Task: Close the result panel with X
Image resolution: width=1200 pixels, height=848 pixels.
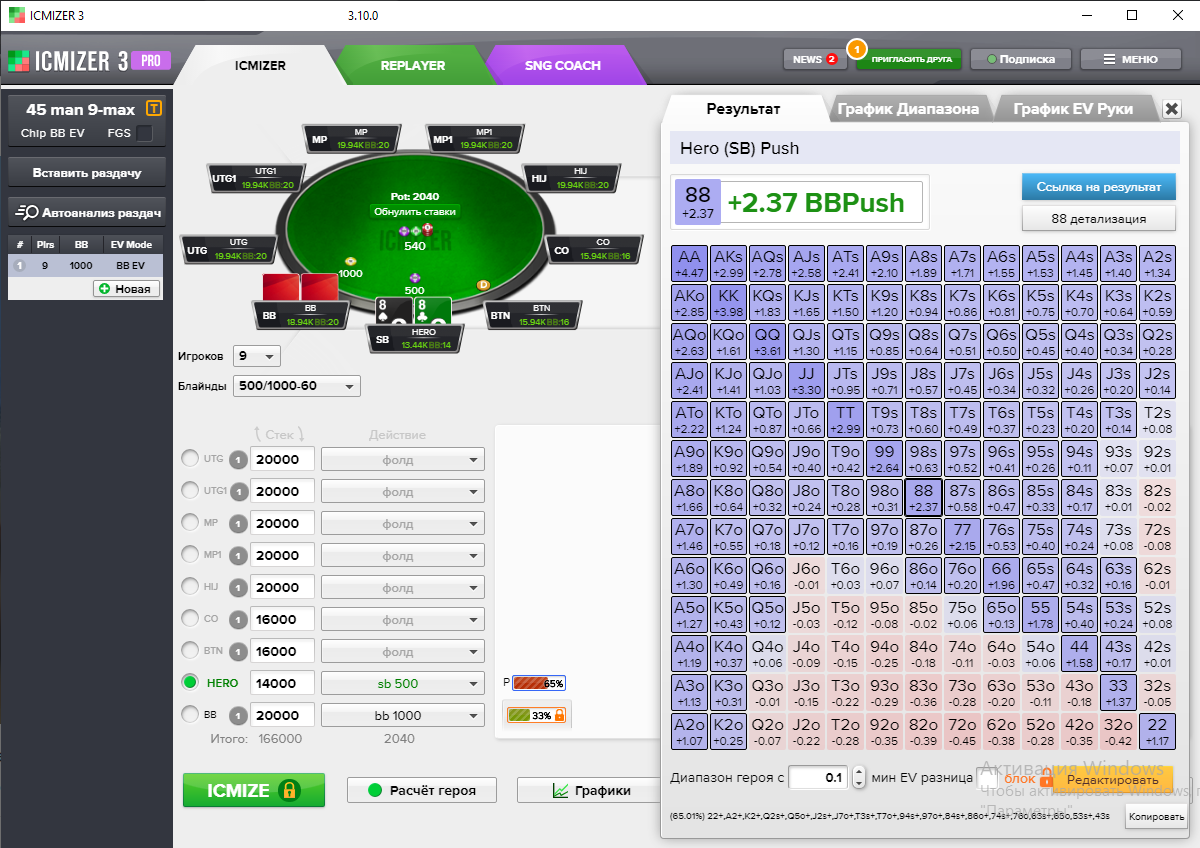Action: (1172, 109)
